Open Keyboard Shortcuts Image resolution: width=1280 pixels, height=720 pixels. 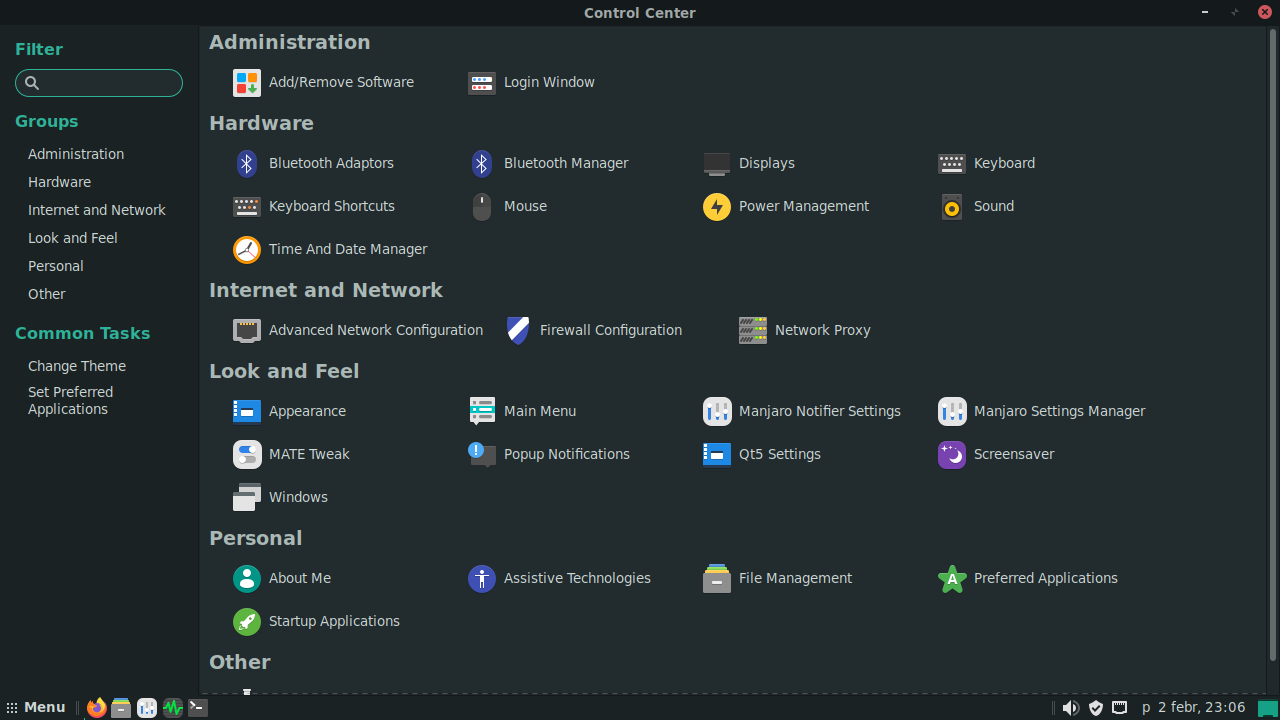click(x=314, y=206)
